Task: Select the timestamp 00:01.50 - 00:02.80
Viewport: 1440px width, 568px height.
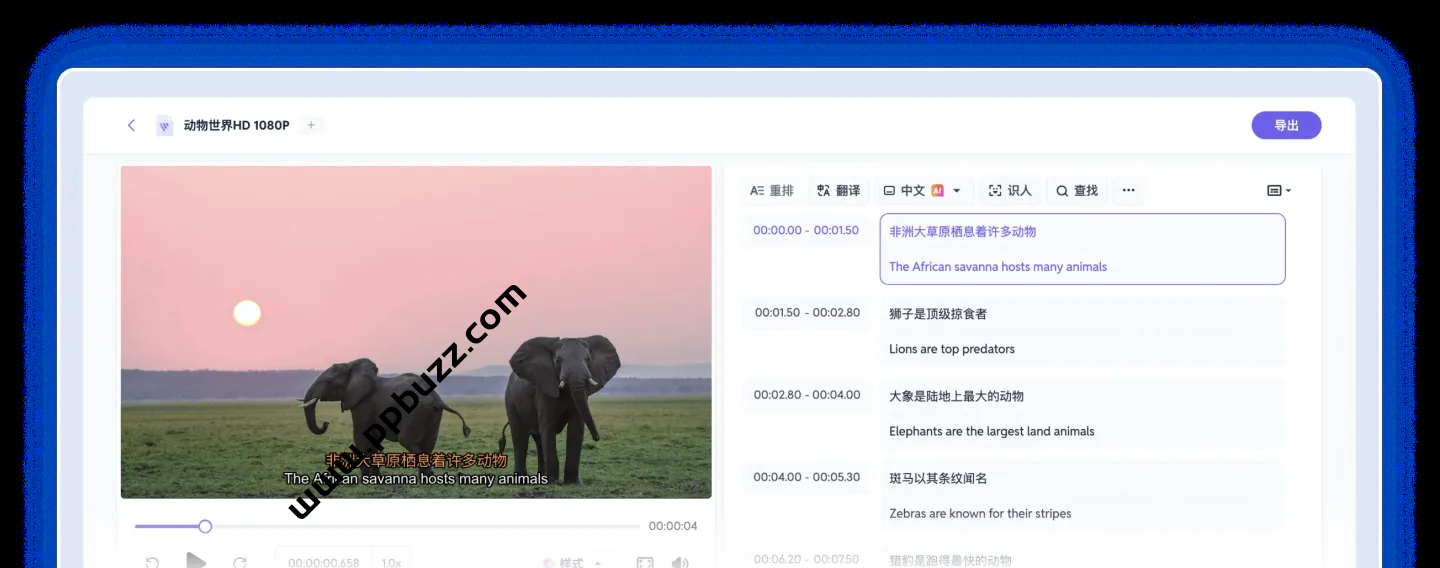Action: pyautogui.click(x=807, y=313)
